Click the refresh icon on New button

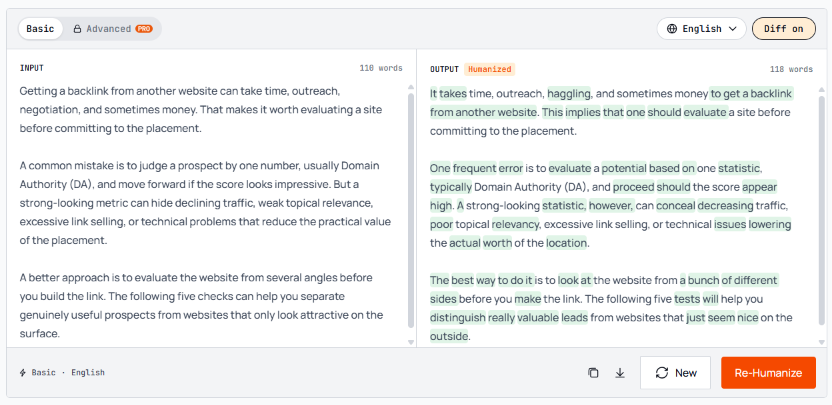tap(662, 373)
